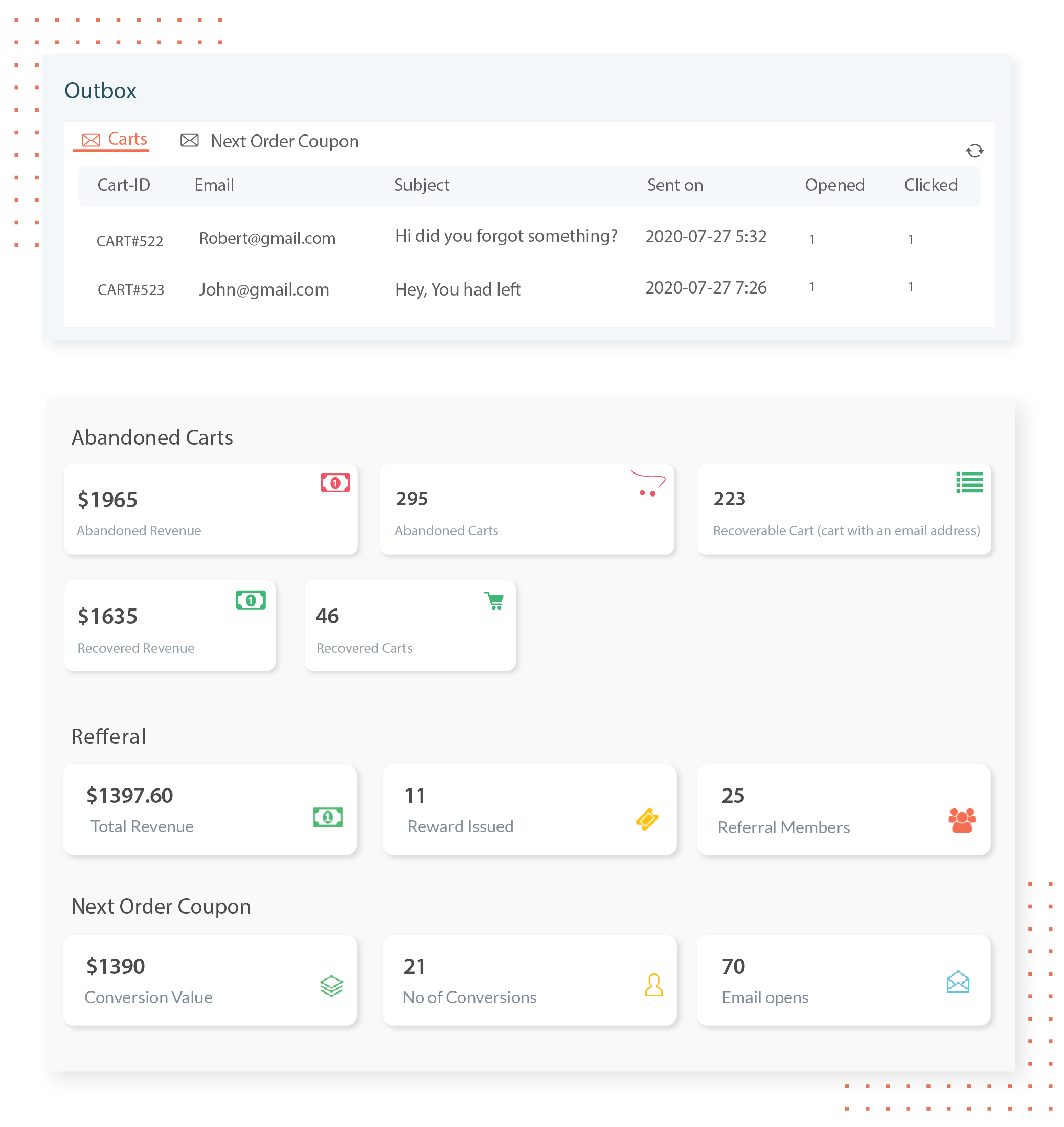The height and width of the screenshot is (1127, 1064).
Task: Click the blue envelope icon on Email opens
Action: [x=957, y=982]
